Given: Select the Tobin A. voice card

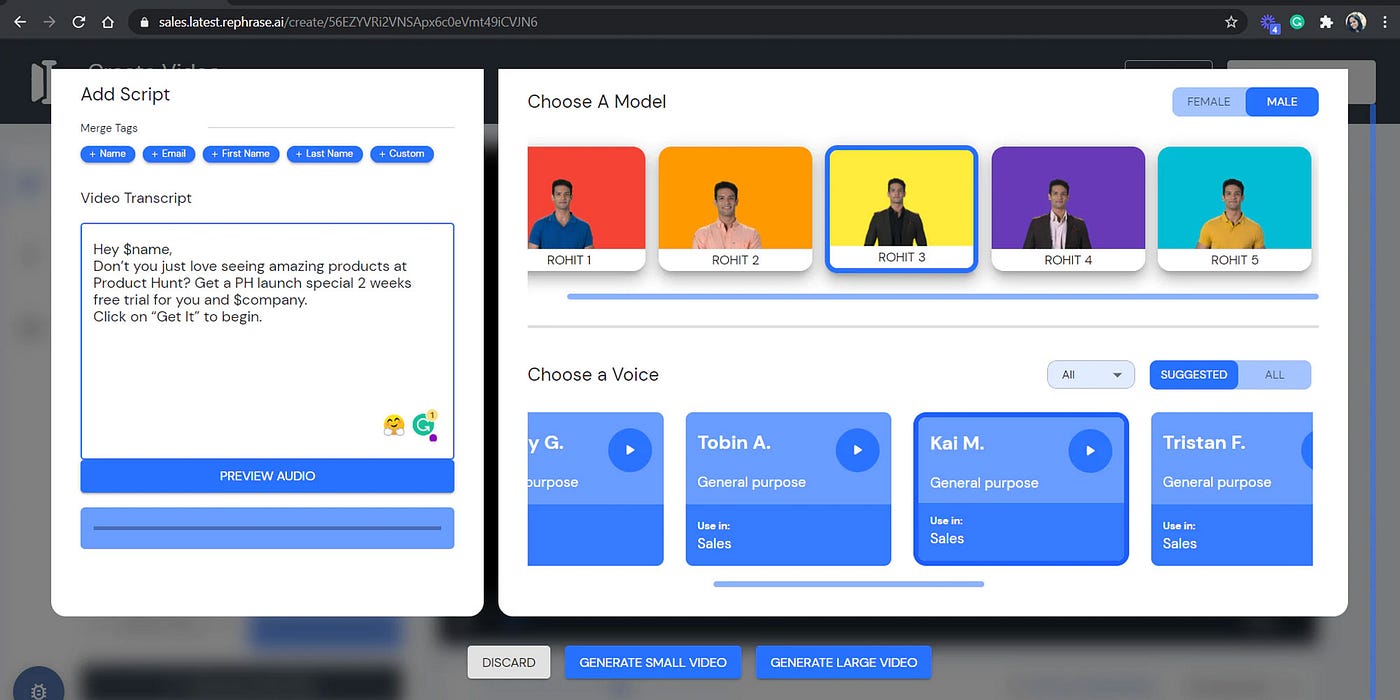Looking at the screenshot, I should coord(788,489).
